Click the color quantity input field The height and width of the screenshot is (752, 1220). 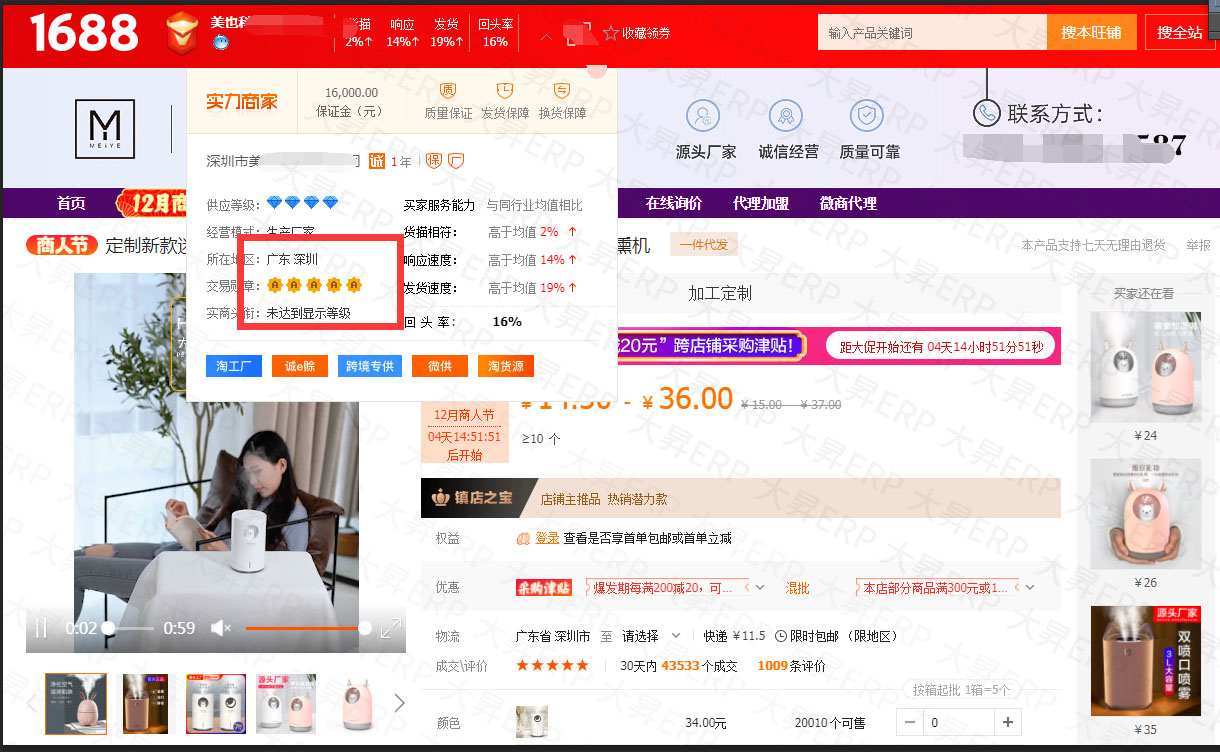click(959, 722)
